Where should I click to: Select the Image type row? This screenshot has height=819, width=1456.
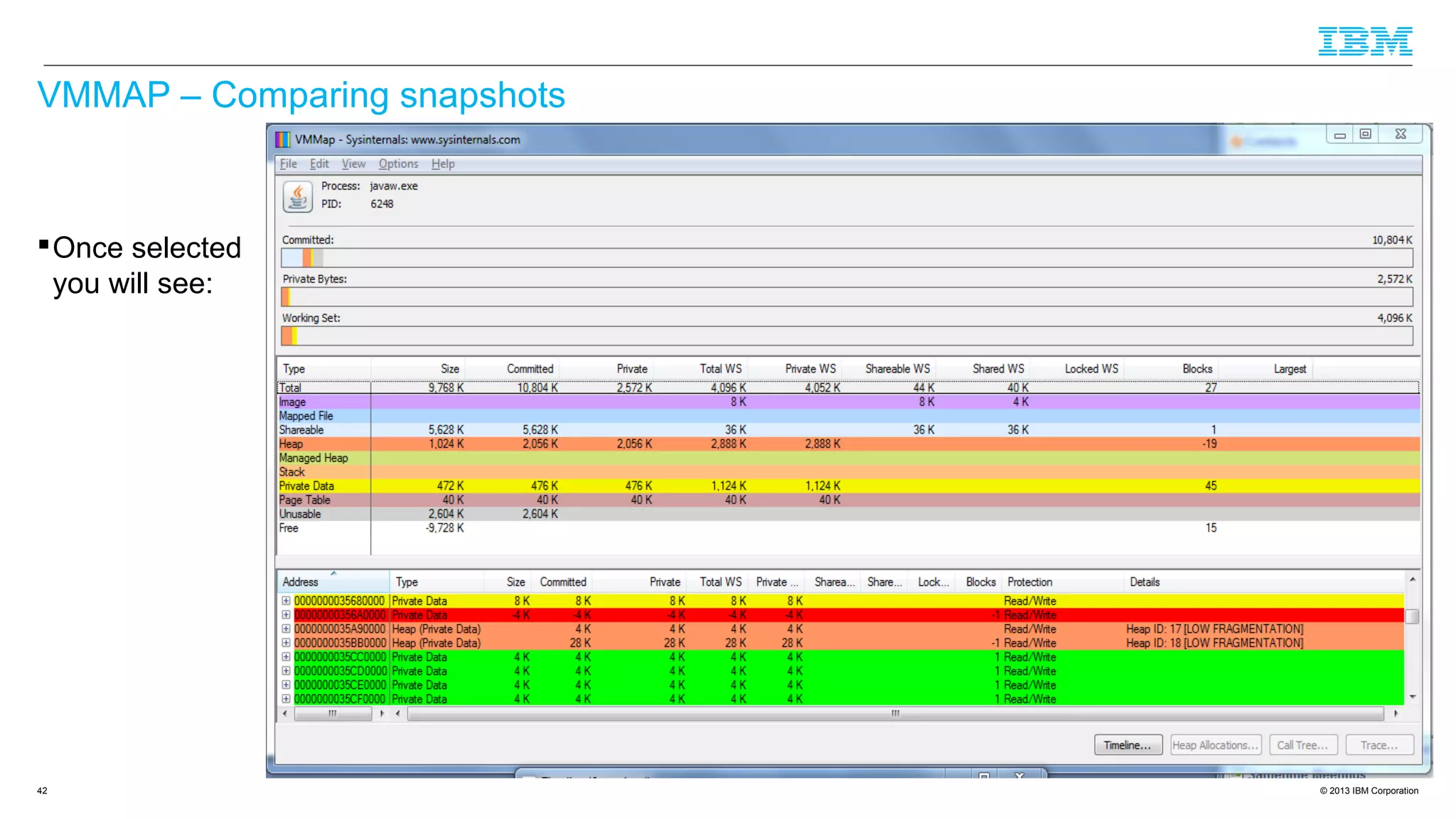coord(848,402)
